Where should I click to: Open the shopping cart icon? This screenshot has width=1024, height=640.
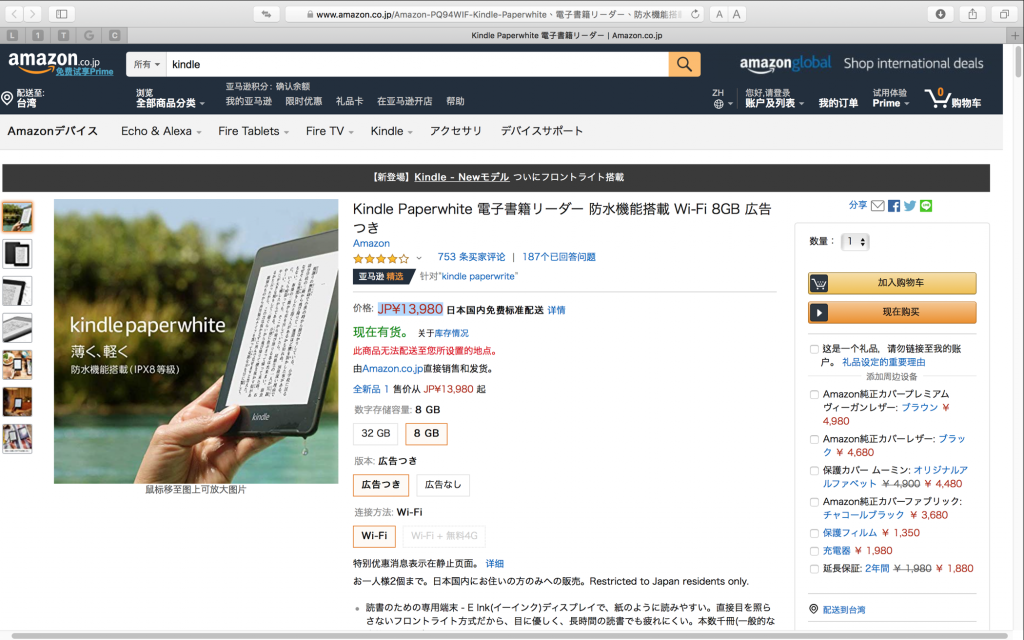[937, 98]
